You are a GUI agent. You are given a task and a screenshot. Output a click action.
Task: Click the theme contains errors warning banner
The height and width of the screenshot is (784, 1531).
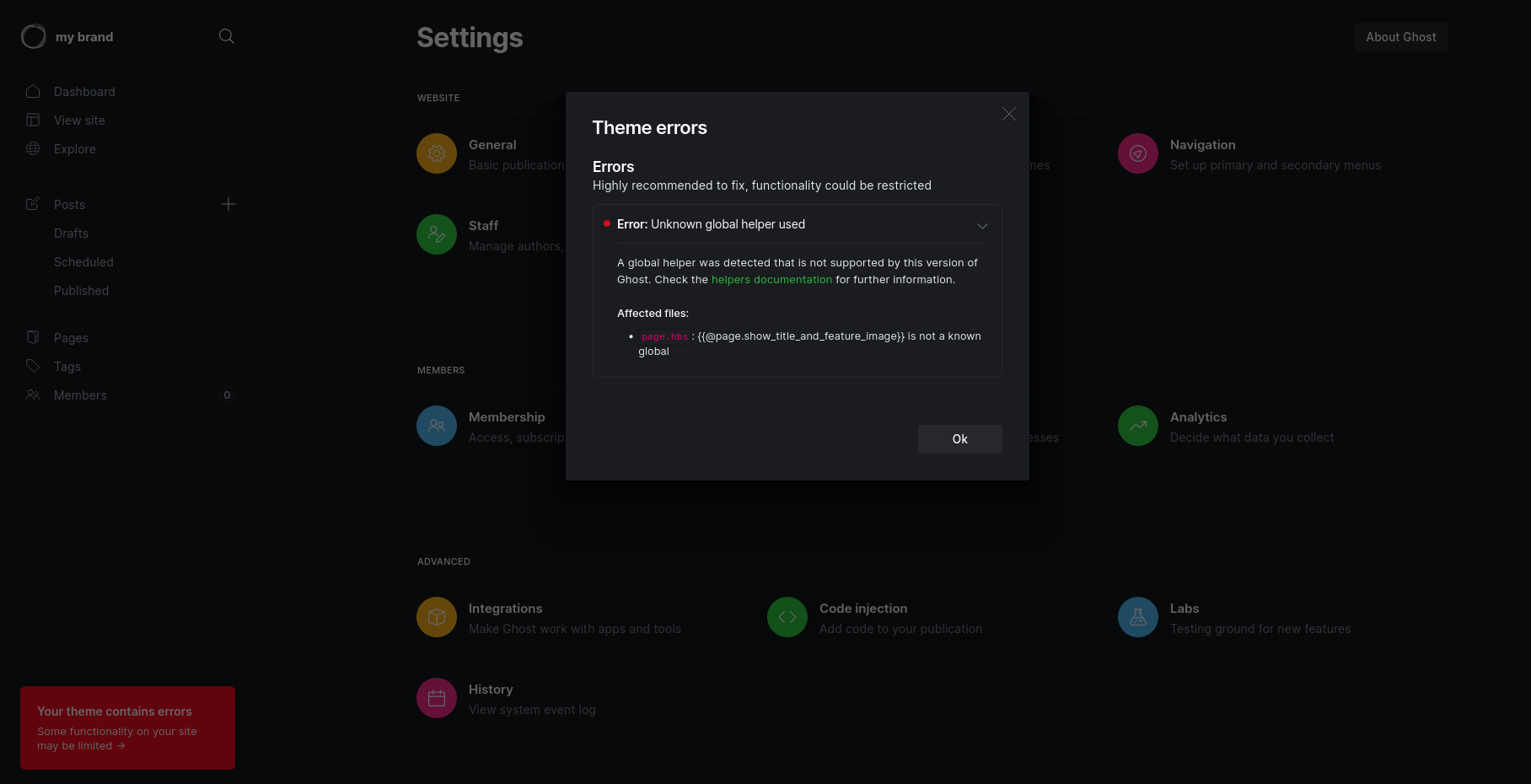coord(127,728)
